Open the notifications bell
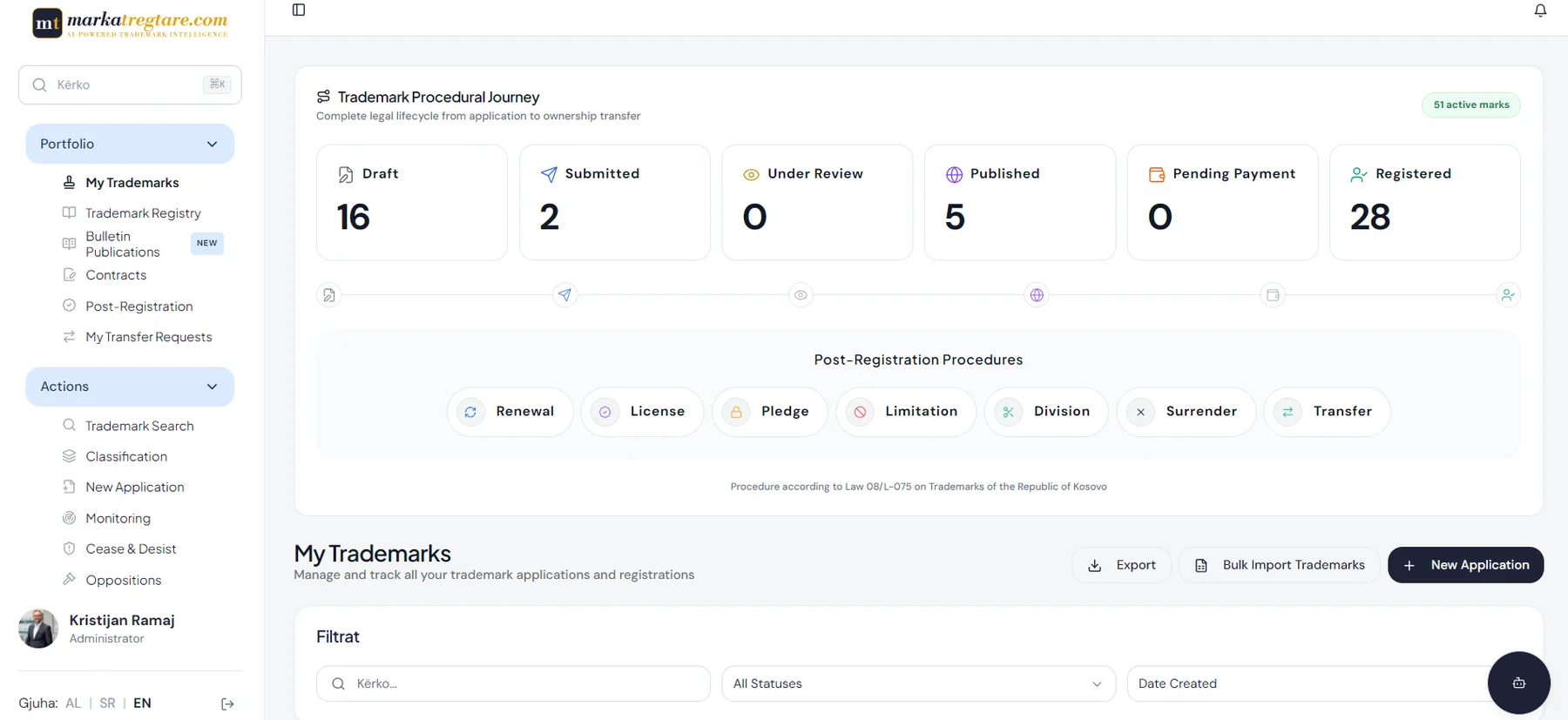1568x720 pixels. point(1540,10)
